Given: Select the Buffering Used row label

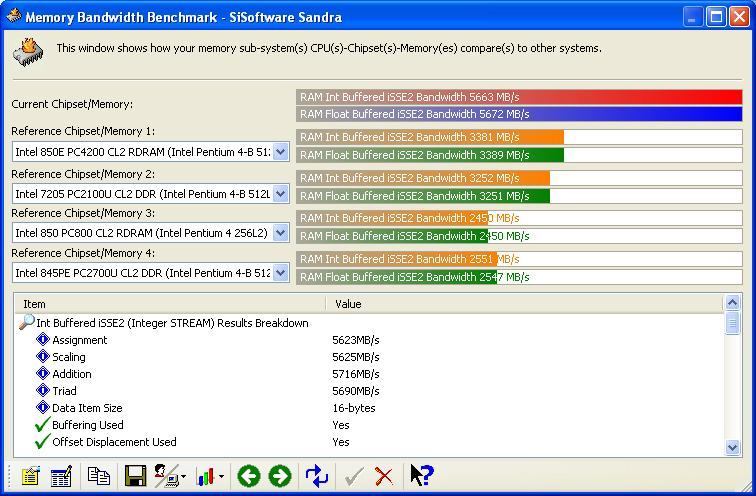Looking at the screenshot, I should (88, 425).
